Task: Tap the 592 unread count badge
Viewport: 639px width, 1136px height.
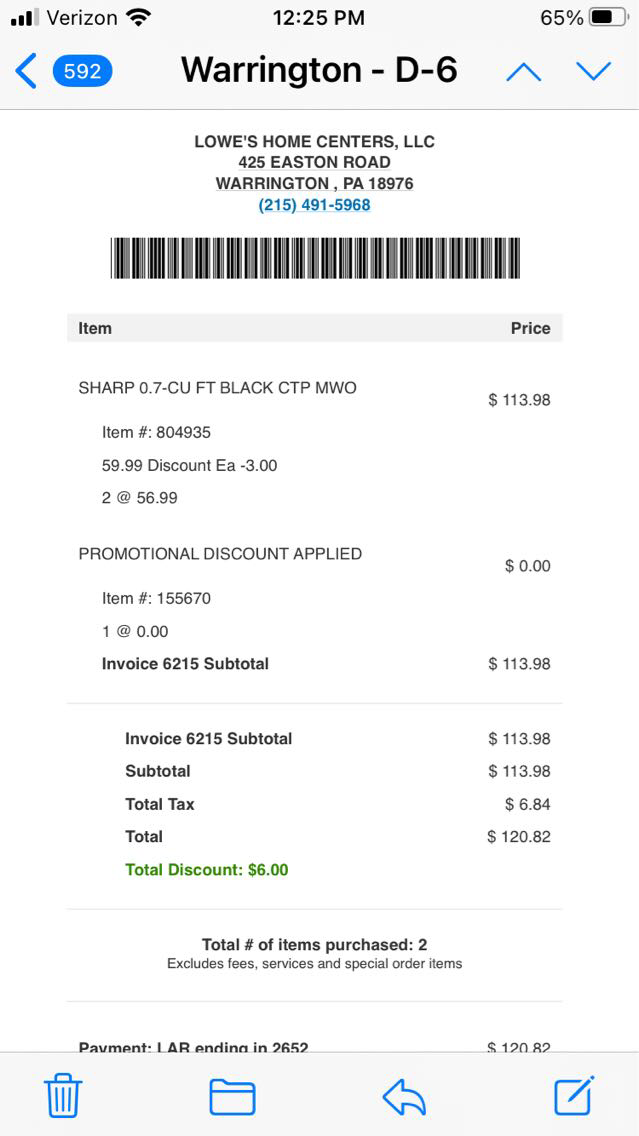Action: [82, 71]
